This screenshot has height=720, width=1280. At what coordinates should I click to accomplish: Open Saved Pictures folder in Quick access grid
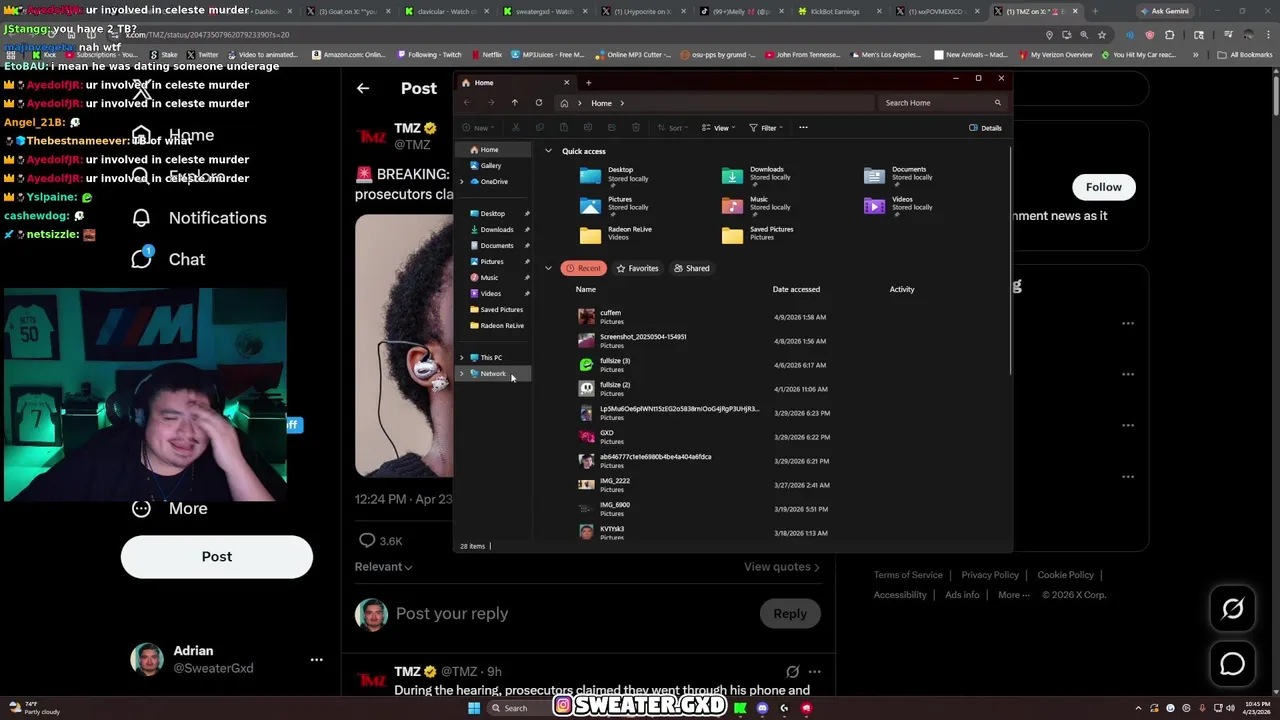pos(759,234)
